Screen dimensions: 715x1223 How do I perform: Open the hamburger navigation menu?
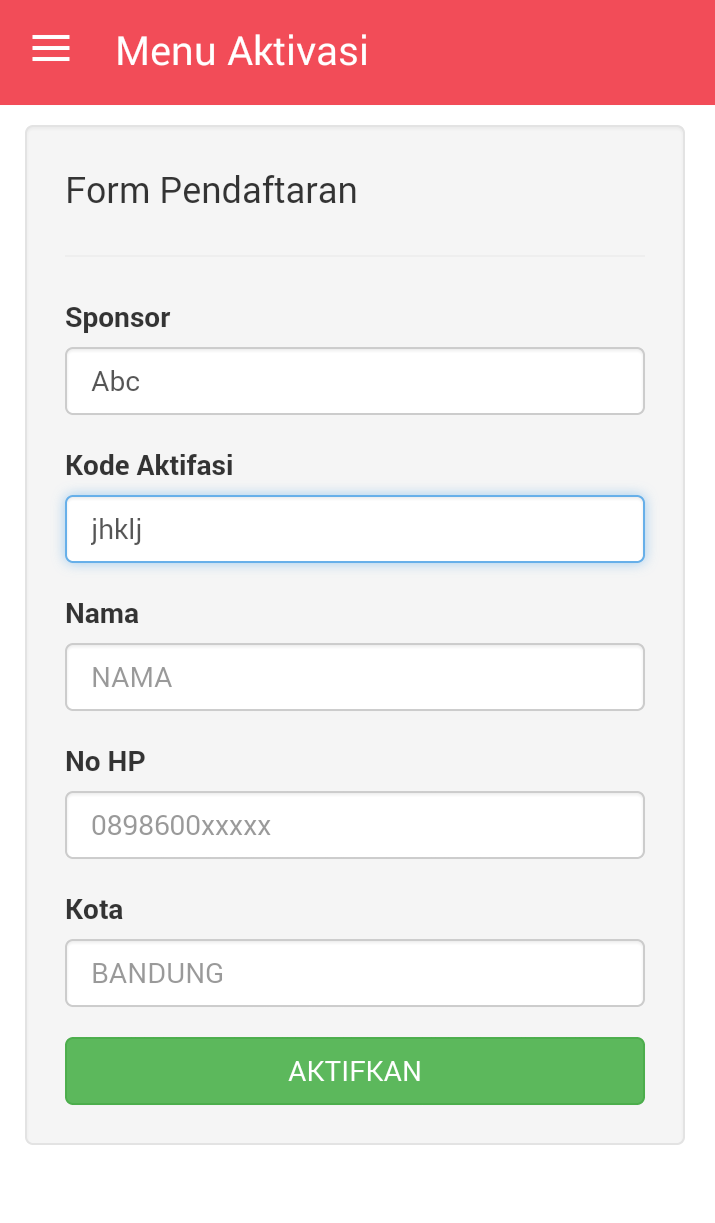(51, 49)
